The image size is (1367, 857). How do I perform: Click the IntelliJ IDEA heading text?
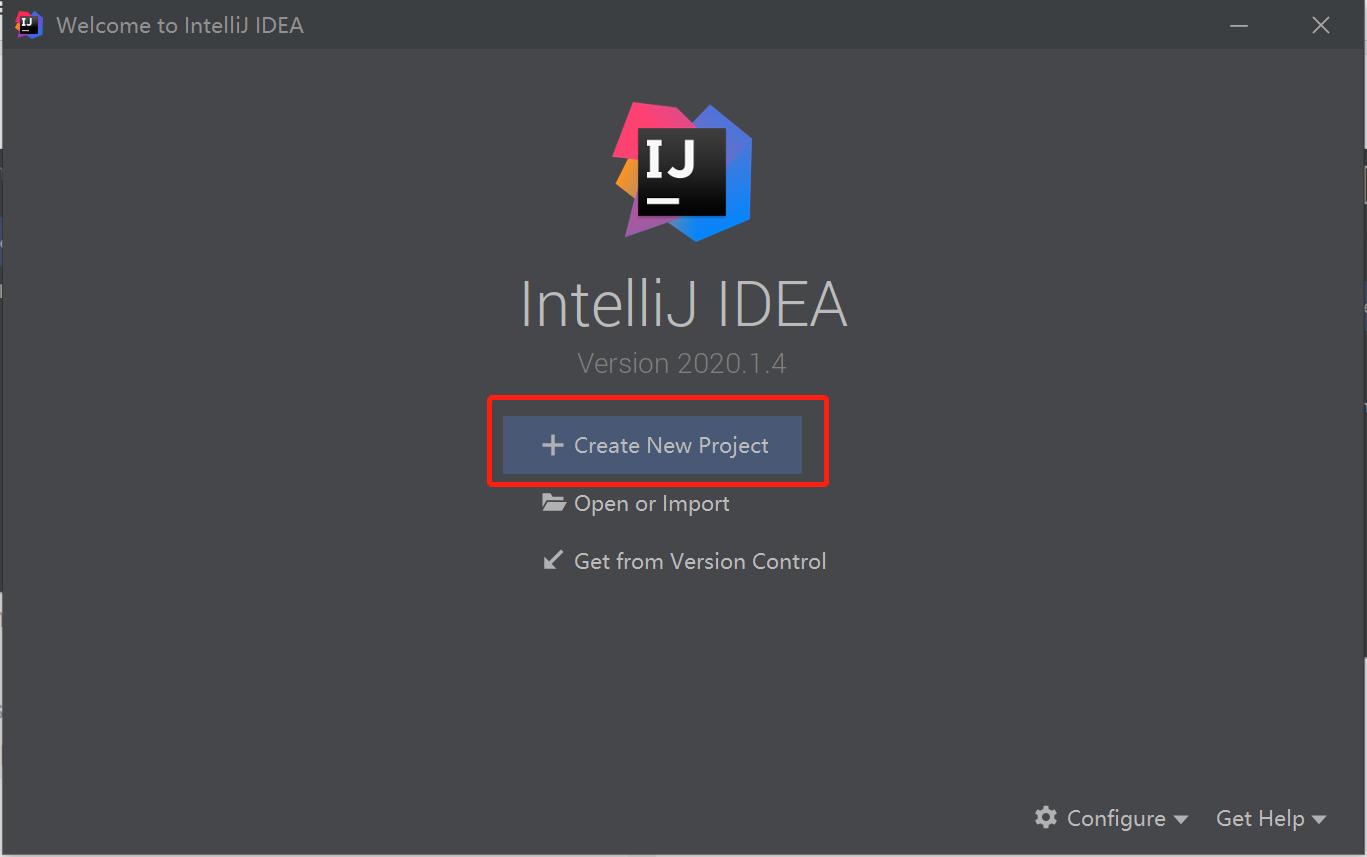pos(683,303)
